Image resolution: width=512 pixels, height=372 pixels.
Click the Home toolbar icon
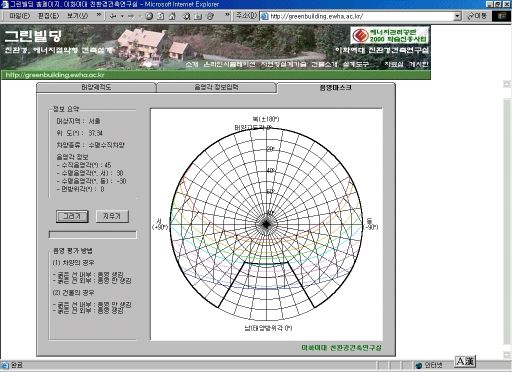(x=172, y=16)
